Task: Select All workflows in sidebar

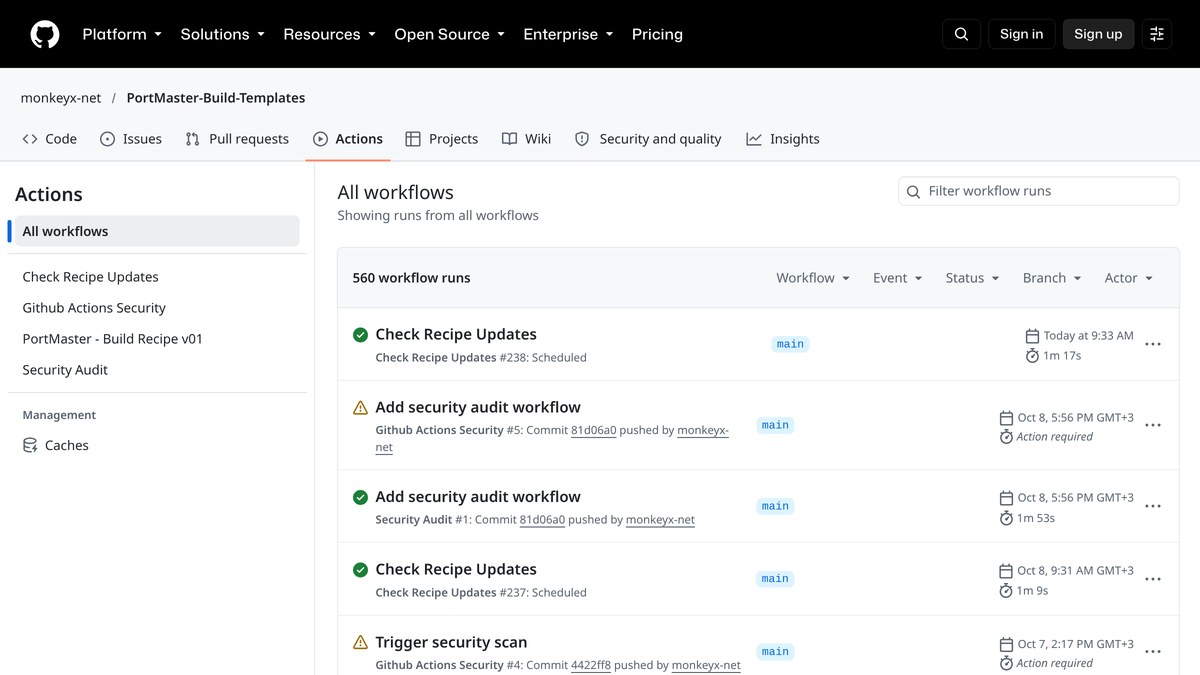Action: tap(157, 231)
